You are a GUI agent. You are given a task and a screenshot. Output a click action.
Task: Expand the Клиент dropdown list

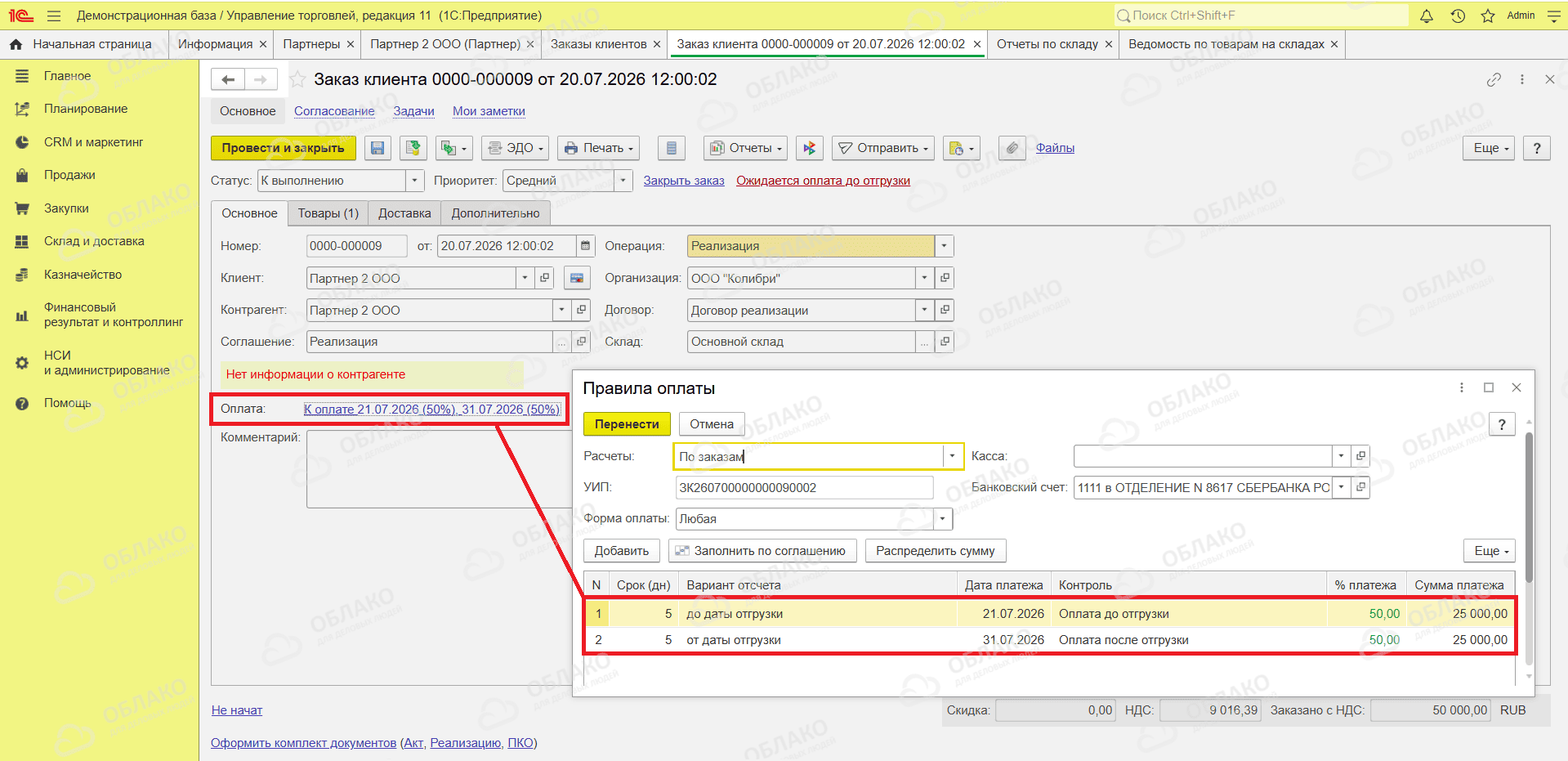tap(525, 278)
